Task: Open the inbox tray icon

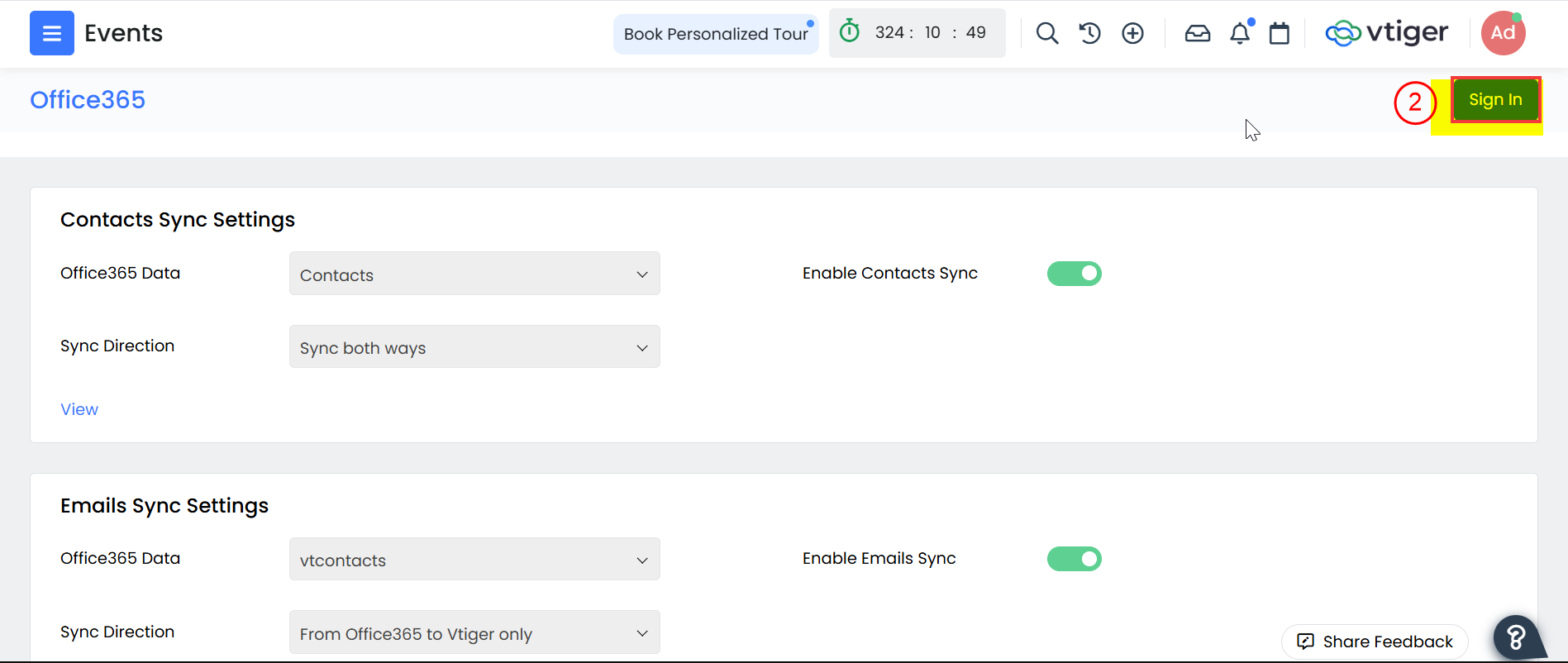Action: pos(1197,33)
